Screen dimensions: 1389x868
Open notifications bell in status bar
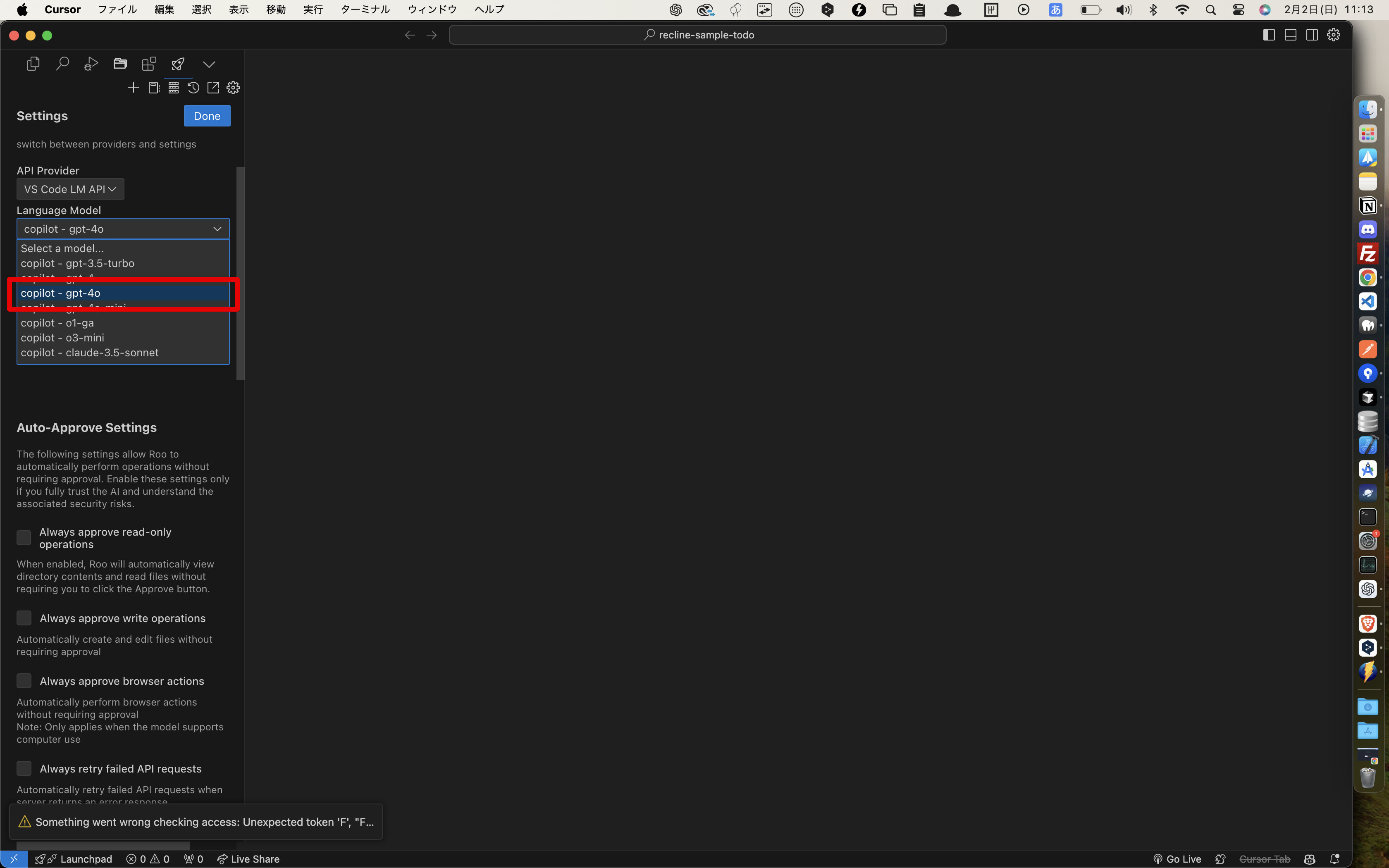[1334, 859]
